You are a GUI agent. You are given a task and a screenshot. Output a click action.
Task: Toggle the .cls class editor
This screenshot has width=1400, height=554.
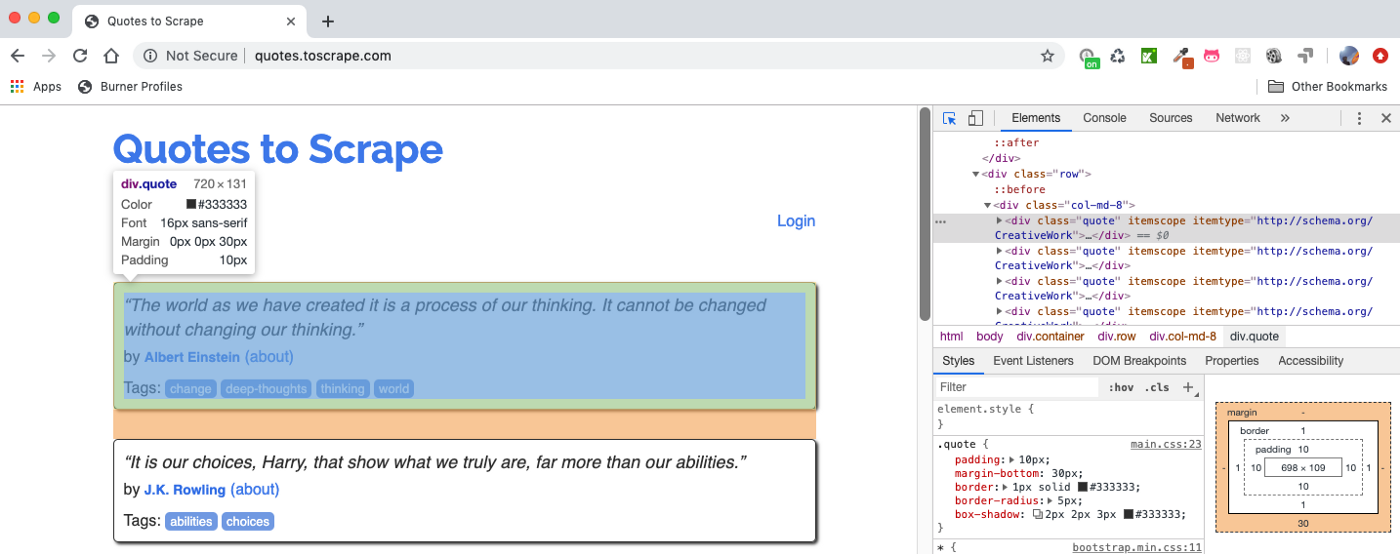click(1157, 387)
